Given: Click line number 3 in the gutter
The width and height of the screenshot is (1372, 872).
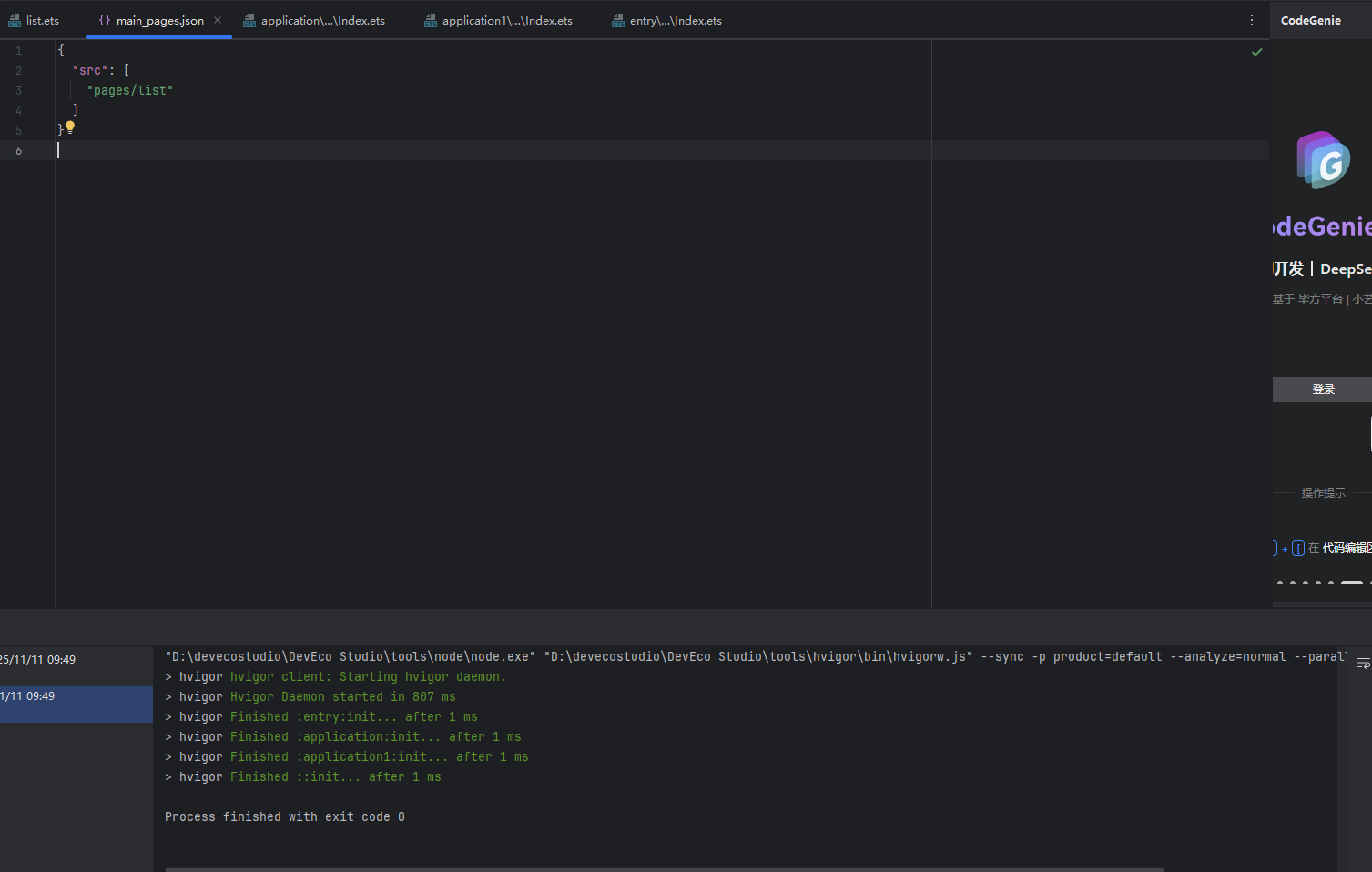Looking at the screenshot, I should [18, 90].
